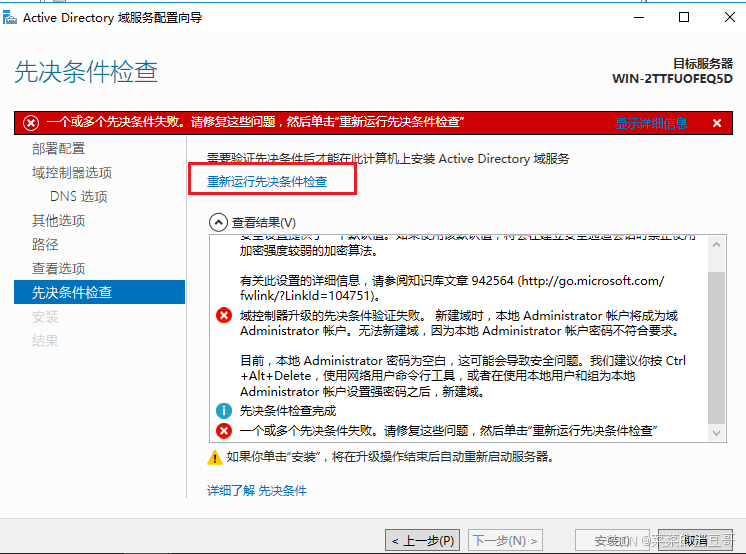Open the 其他选项 step
The width and height of the screenshot is (746, 554).
59,220
